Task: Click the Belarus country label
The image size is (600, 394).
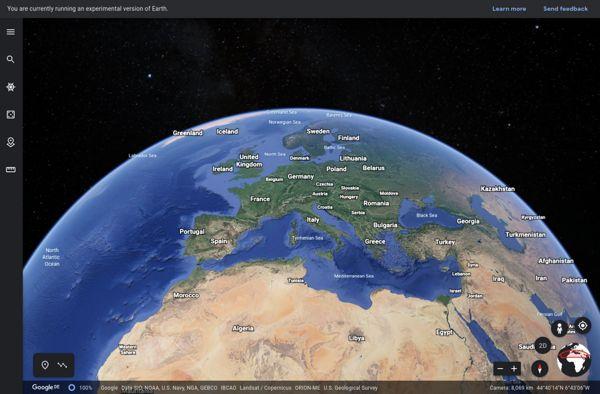Action: [373, 168]
